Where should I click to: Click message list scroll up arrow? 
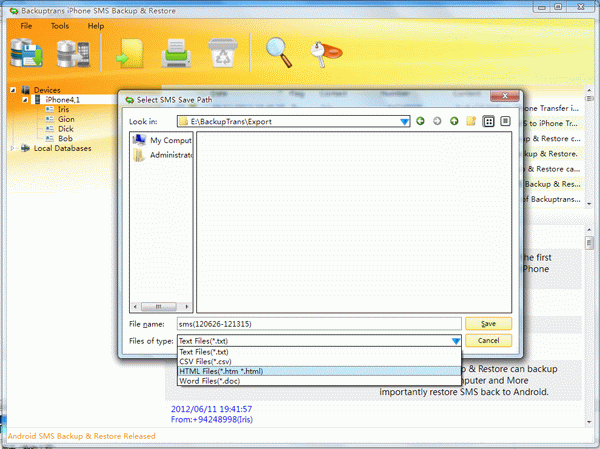coord(589,90)
